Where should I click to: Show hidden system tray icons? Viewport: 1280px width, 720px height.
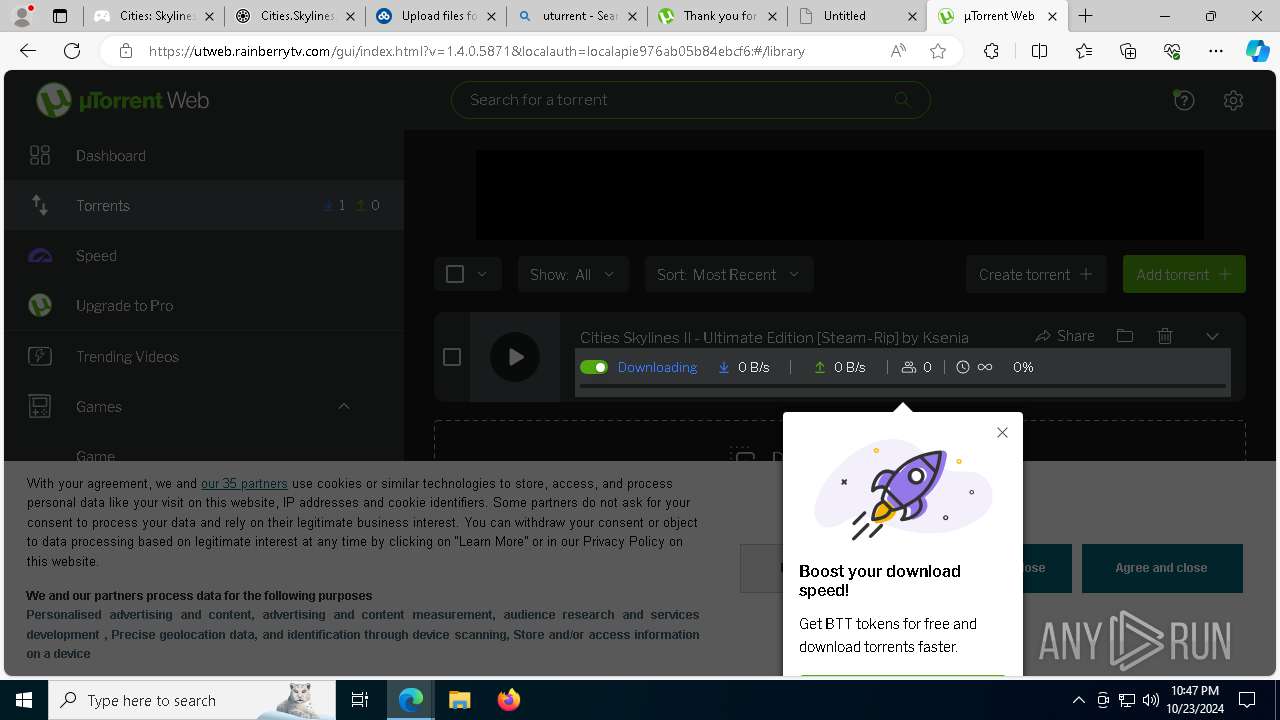[1078, 700]
